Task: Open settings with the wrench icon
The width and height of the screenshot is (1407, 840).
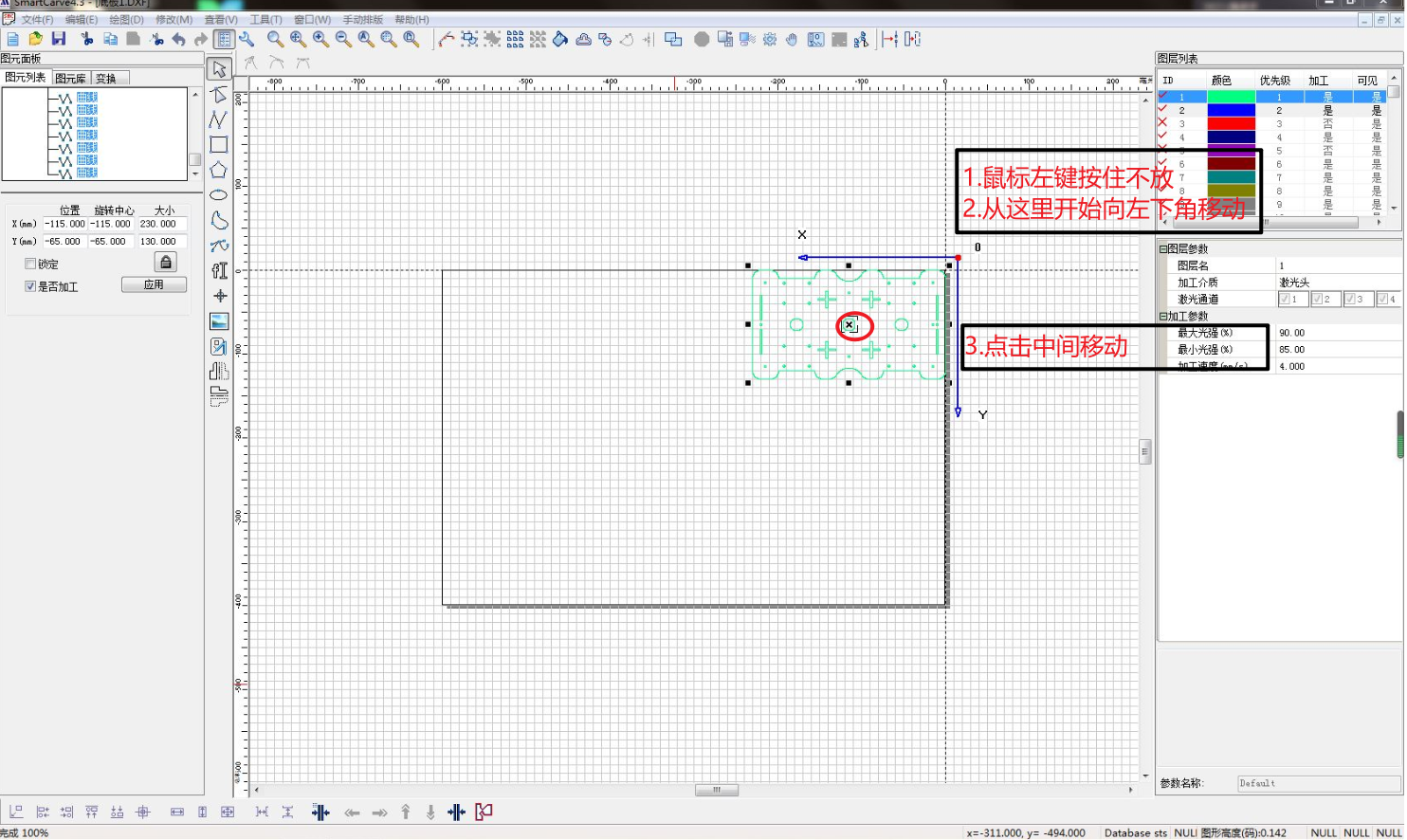Action: click(247, 39)
